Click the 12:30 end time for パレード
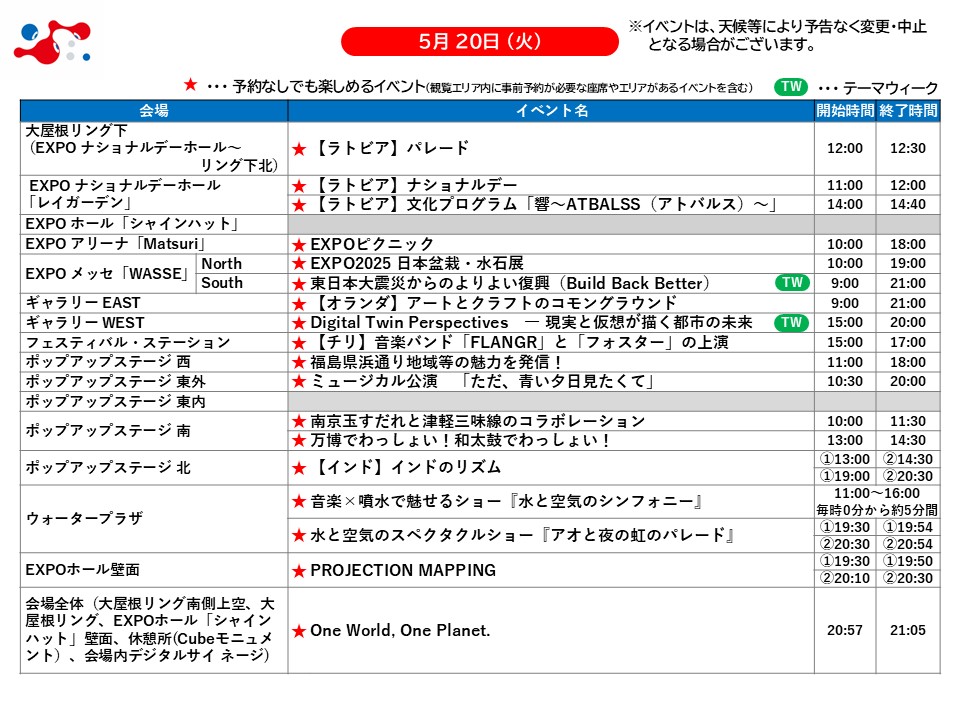 coord(908,148)
